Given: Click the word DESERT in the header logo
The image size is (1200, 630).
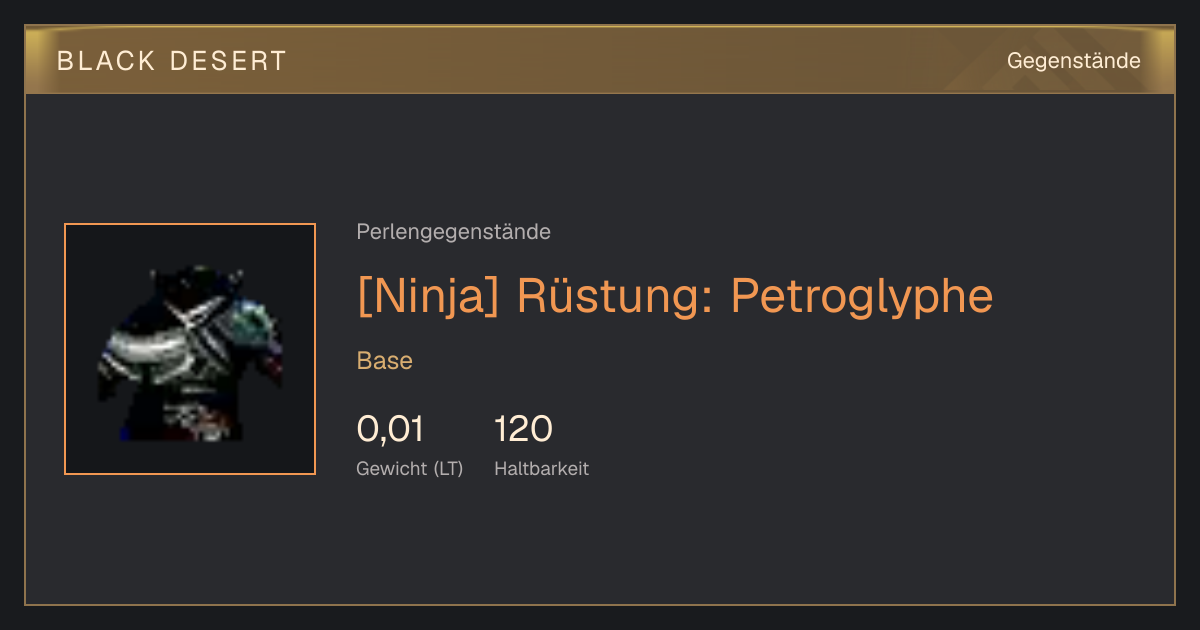Looking at the screenshot, I should click(x=229, y=61).
